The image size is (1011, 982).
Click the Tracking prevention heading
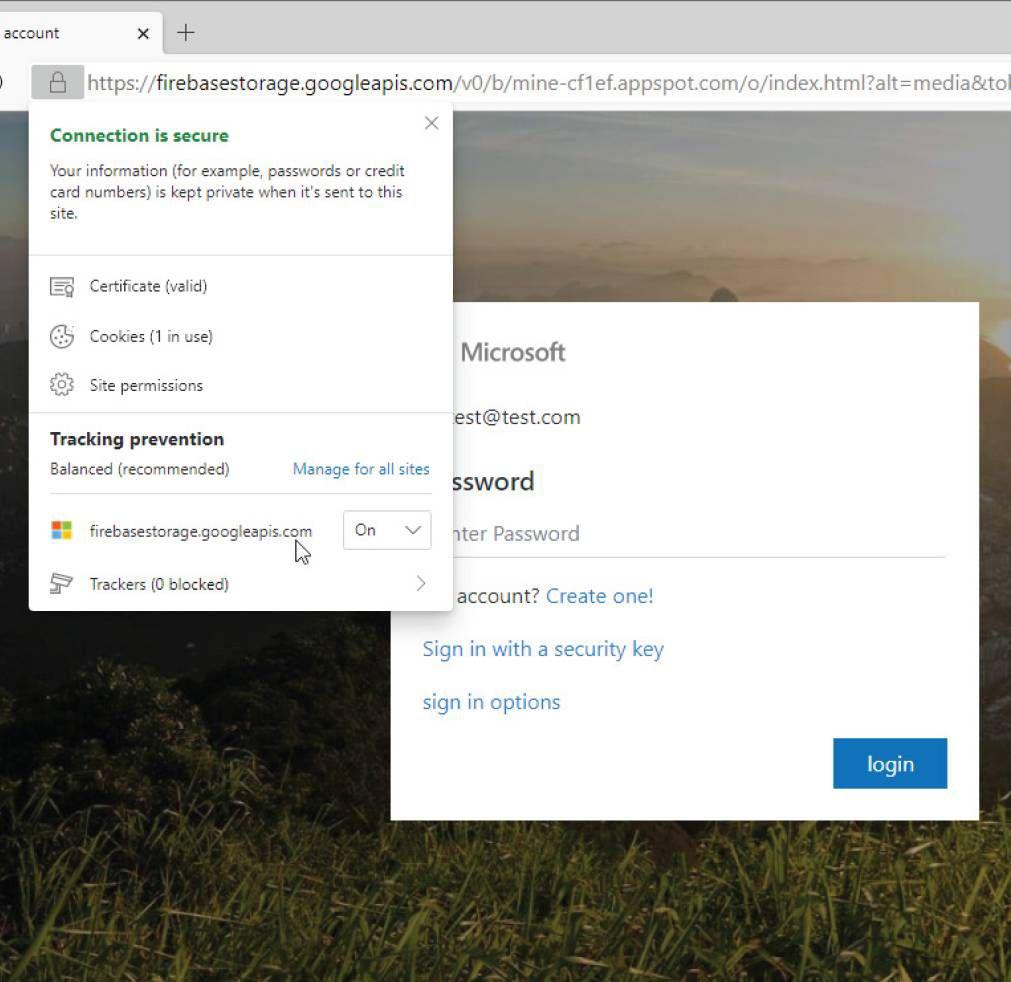pos(137,439)
